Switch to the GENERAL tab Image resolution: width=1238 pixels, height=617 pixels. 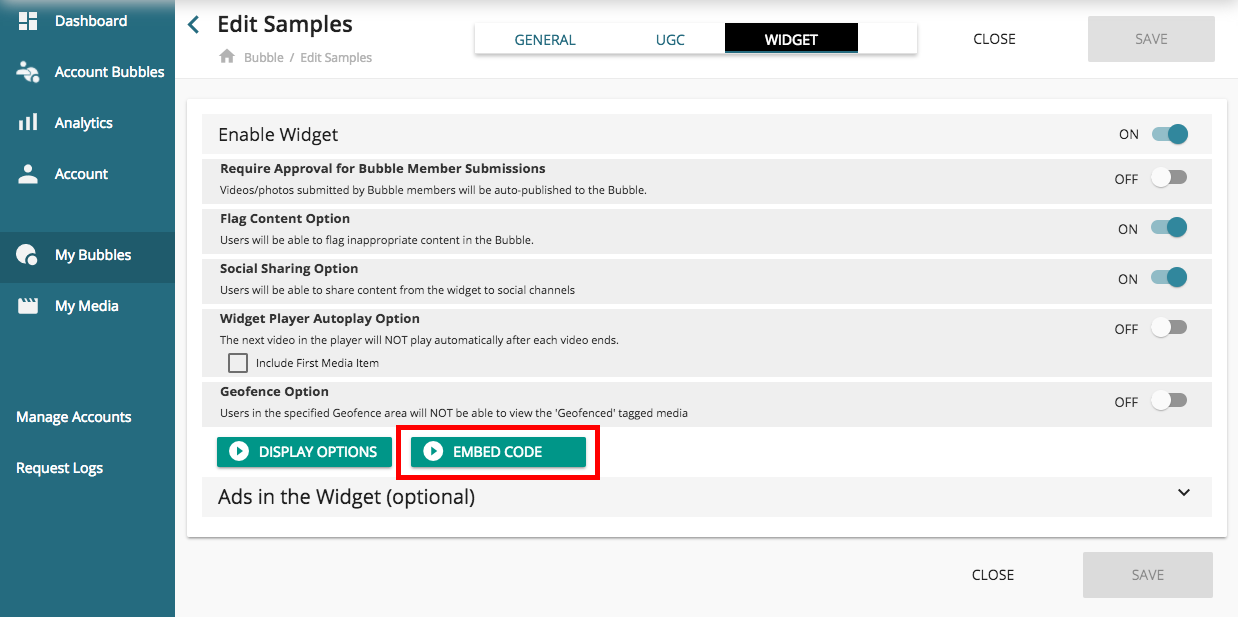545,40
